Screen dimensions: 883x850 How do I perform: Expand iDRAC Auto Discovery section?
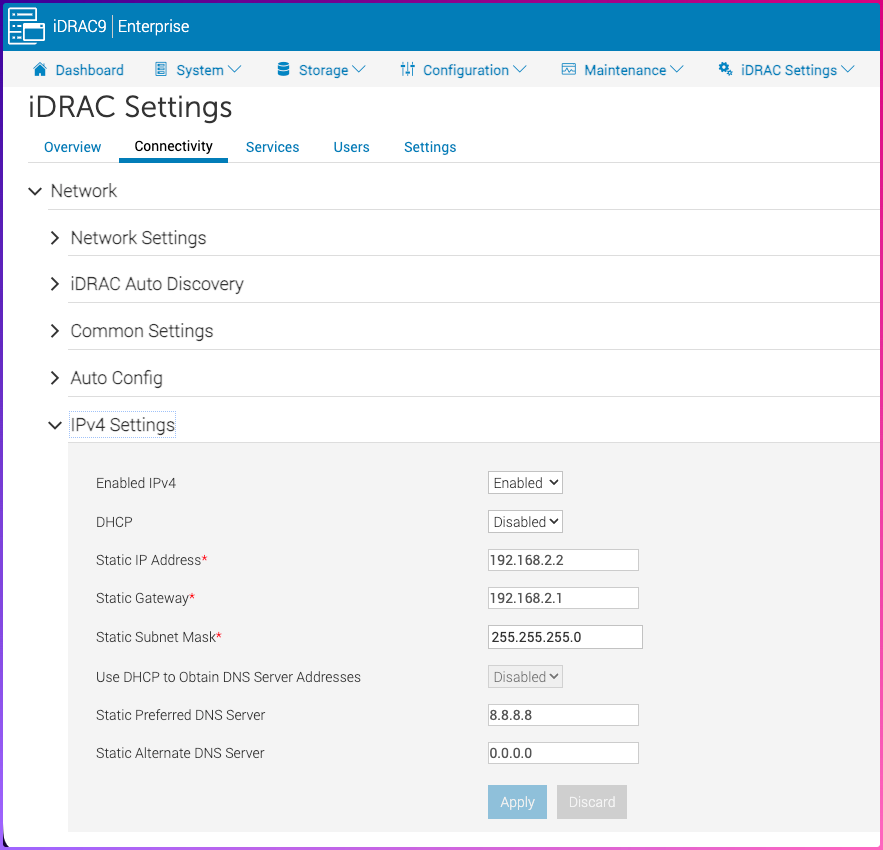(x=55, y=284)
